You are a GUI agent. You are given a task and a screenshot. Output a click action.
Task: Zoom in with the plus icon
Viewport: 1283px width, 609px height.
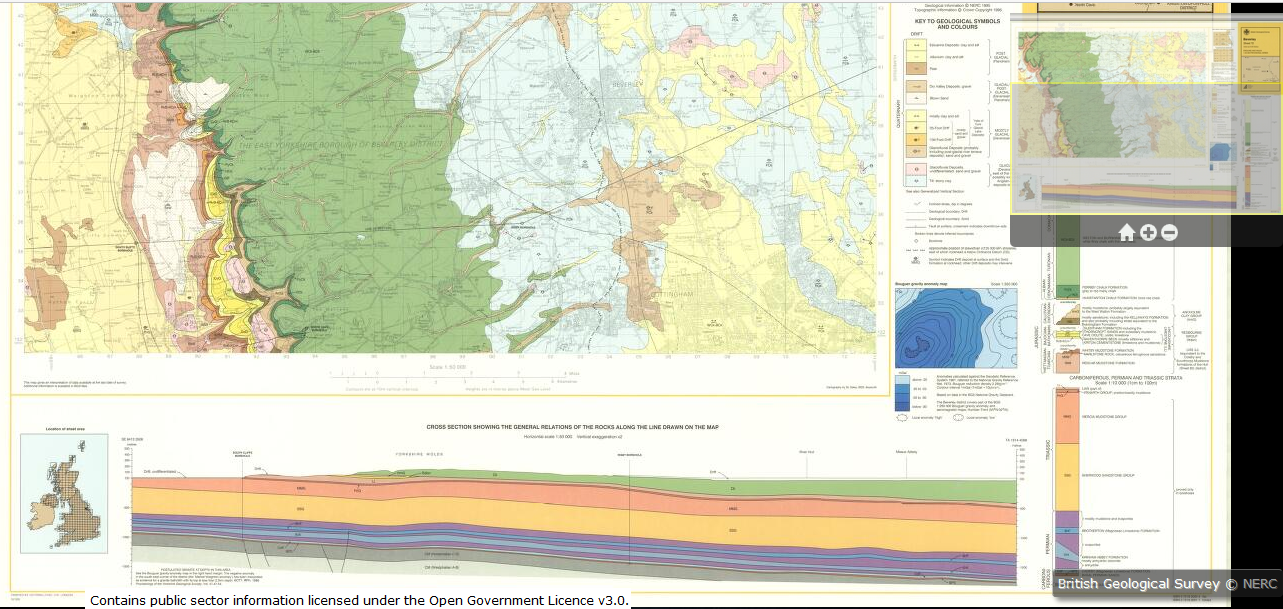(1148, 233)
